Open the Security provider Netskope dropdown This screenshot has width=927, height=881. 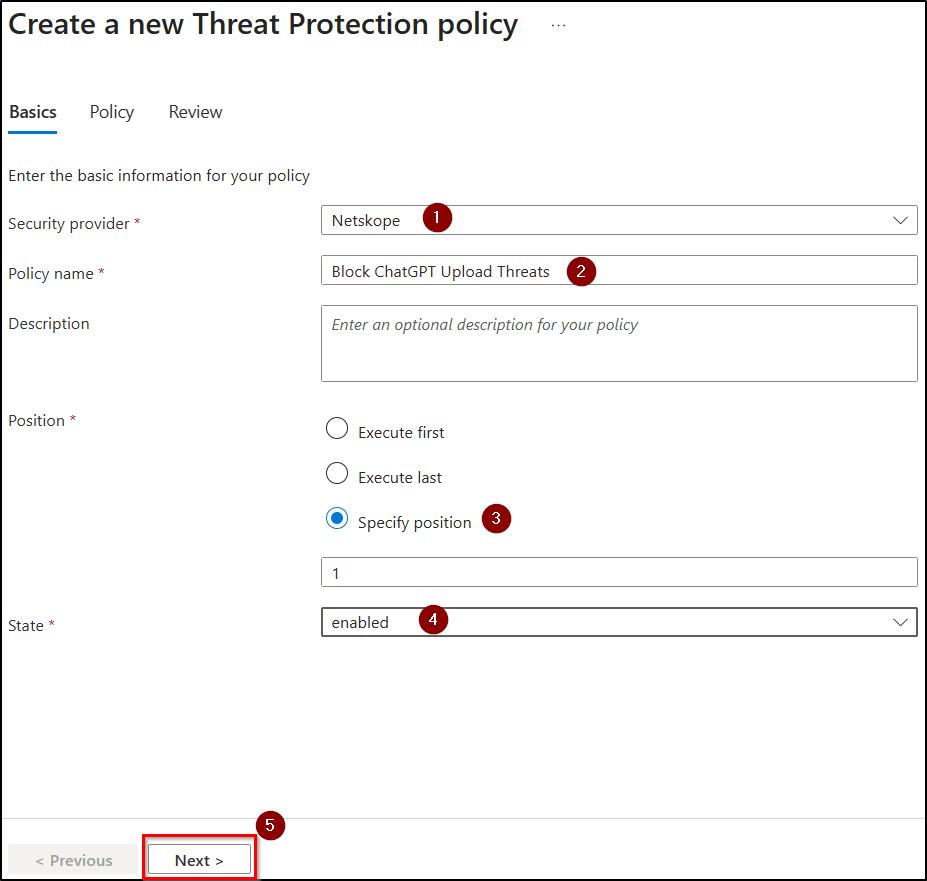618,221
